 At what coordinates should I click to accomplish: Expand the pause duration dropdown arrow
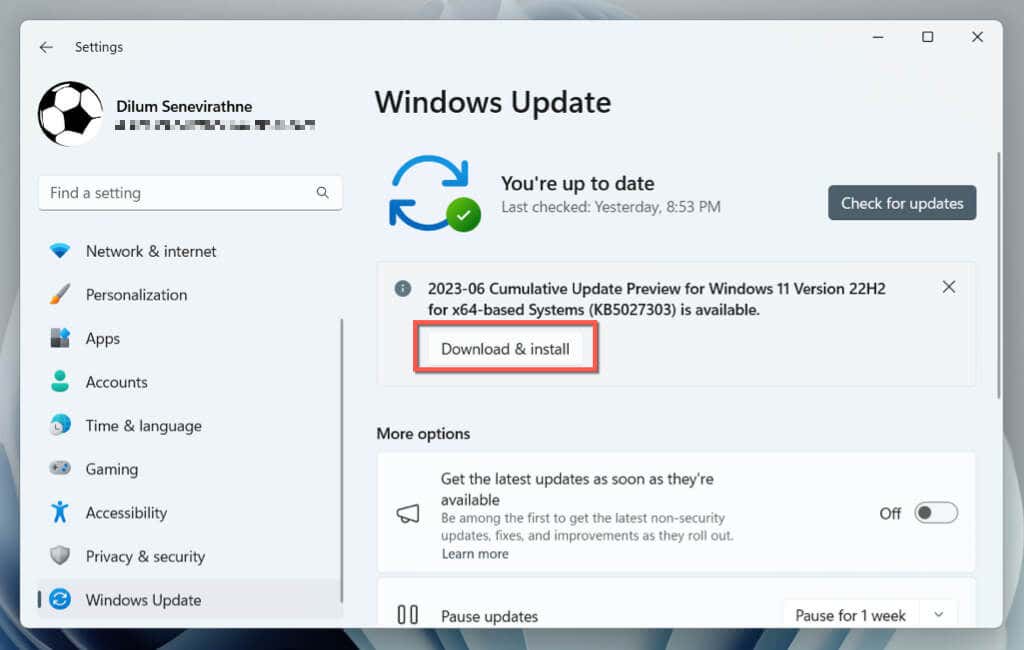[938, 615]
